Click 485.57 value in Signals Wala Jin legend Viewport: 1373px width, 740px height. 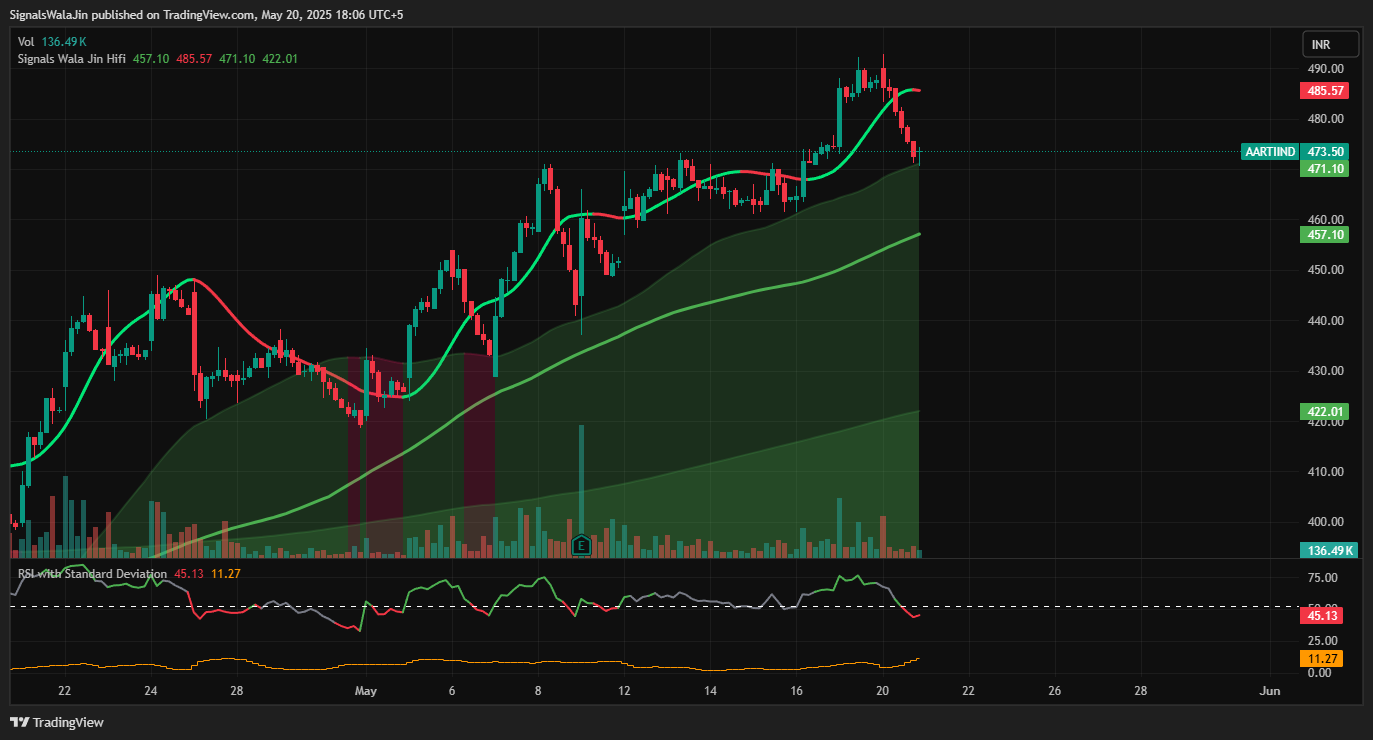click(194, 59)
